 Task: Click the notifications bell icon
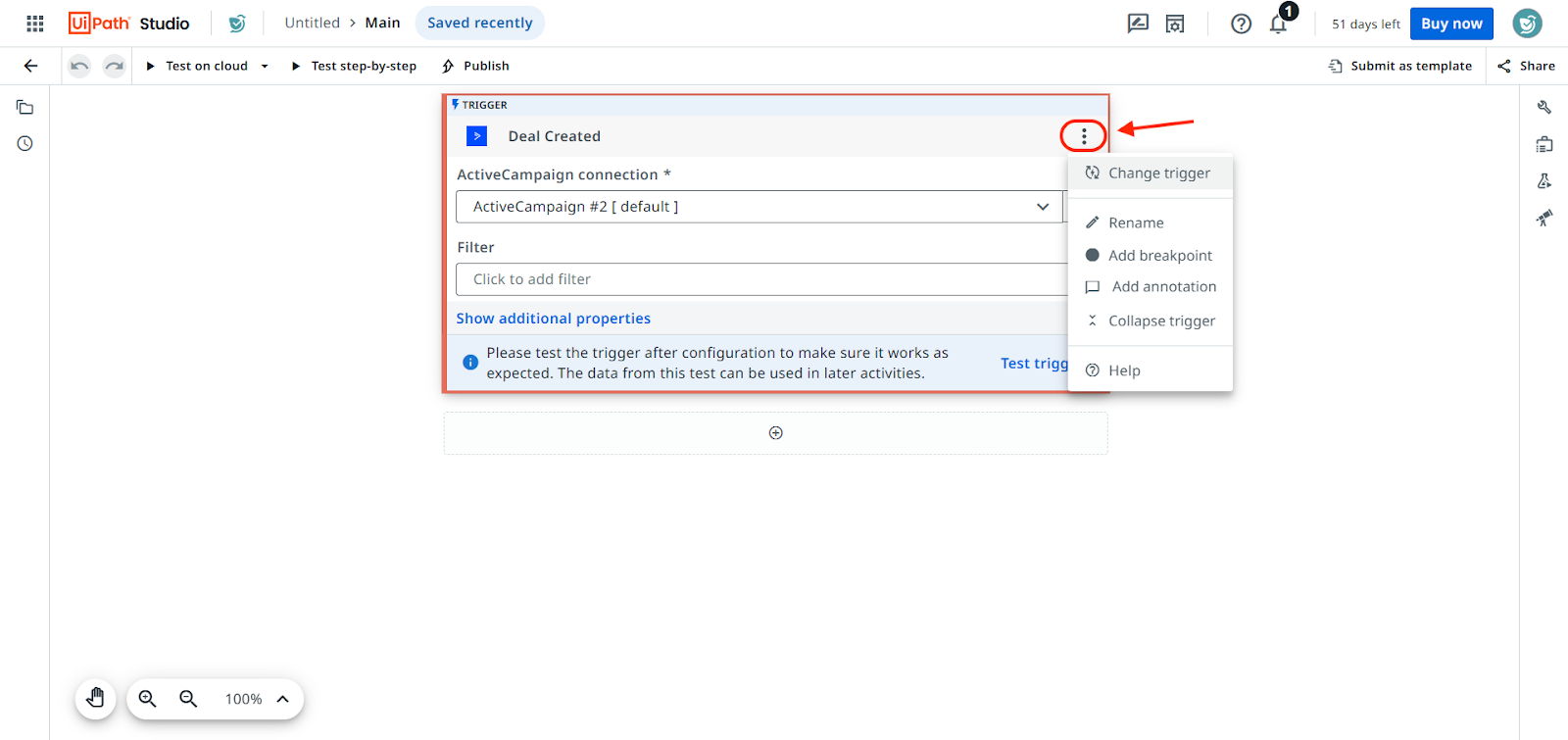[1278, 25]
